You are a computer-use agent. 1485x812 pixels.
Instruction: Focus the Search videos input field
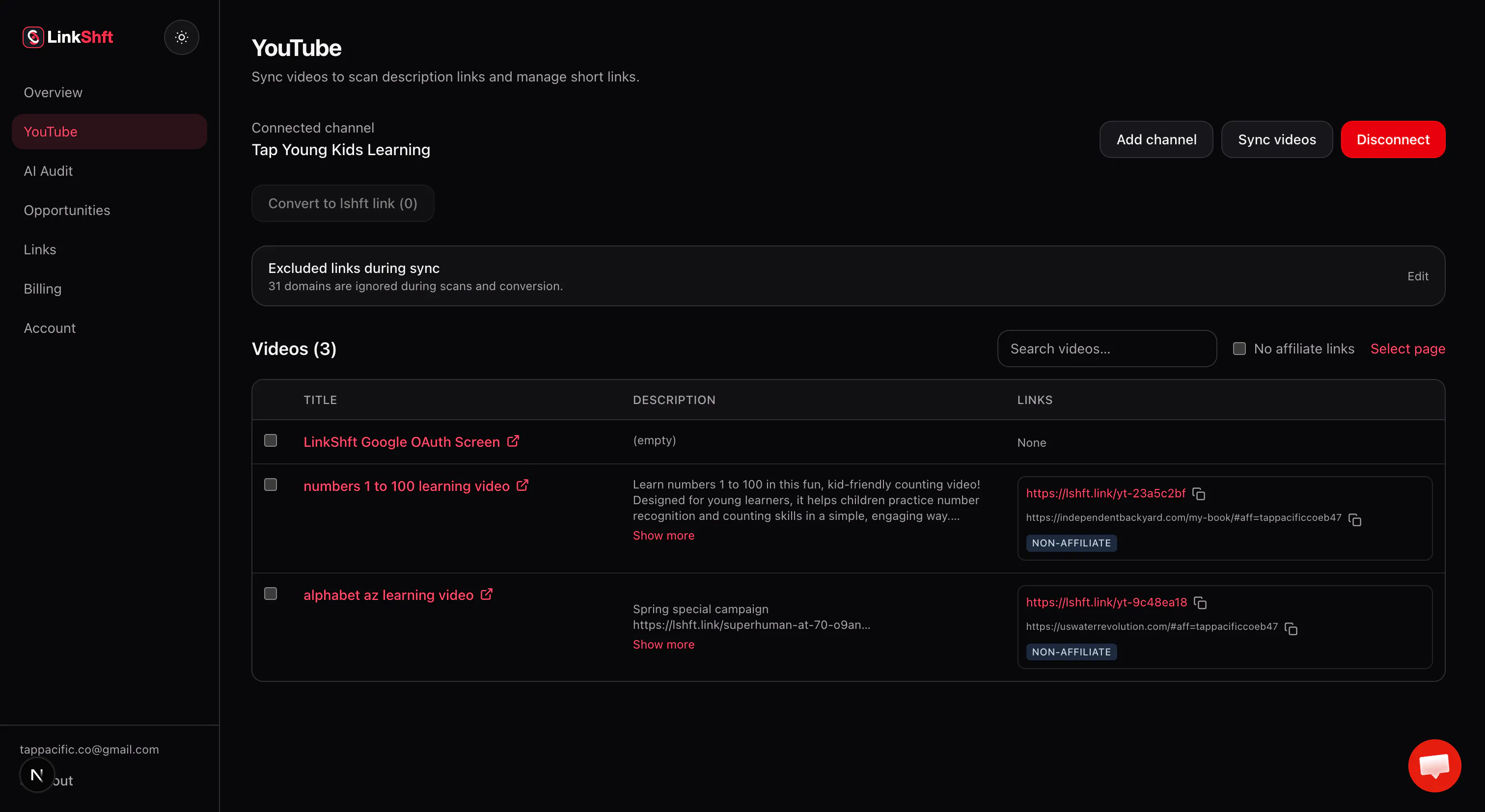point(1107,349)
